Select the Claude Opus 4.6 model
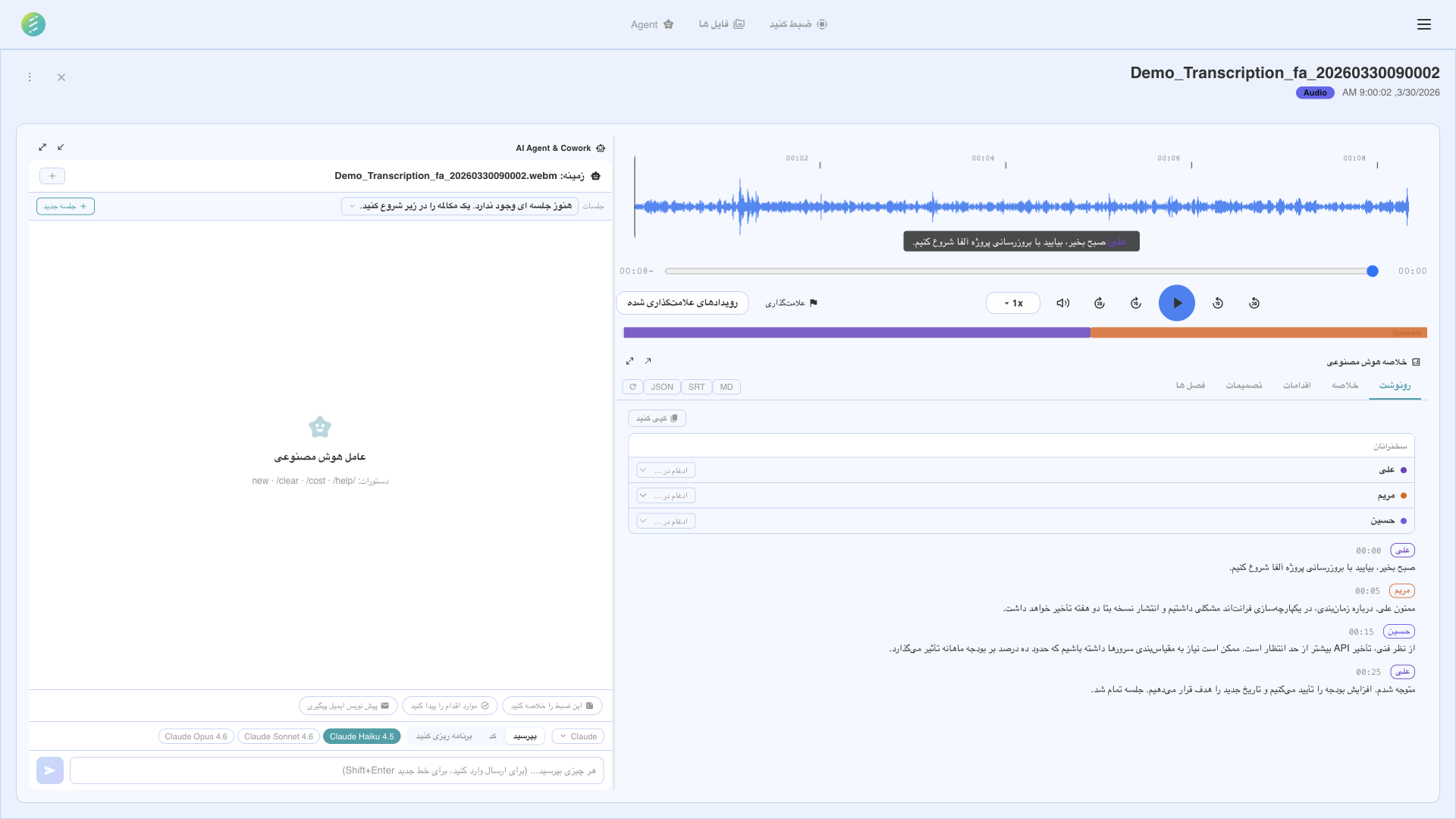This screenshot has height=819, width=1456. click(196, 736)
